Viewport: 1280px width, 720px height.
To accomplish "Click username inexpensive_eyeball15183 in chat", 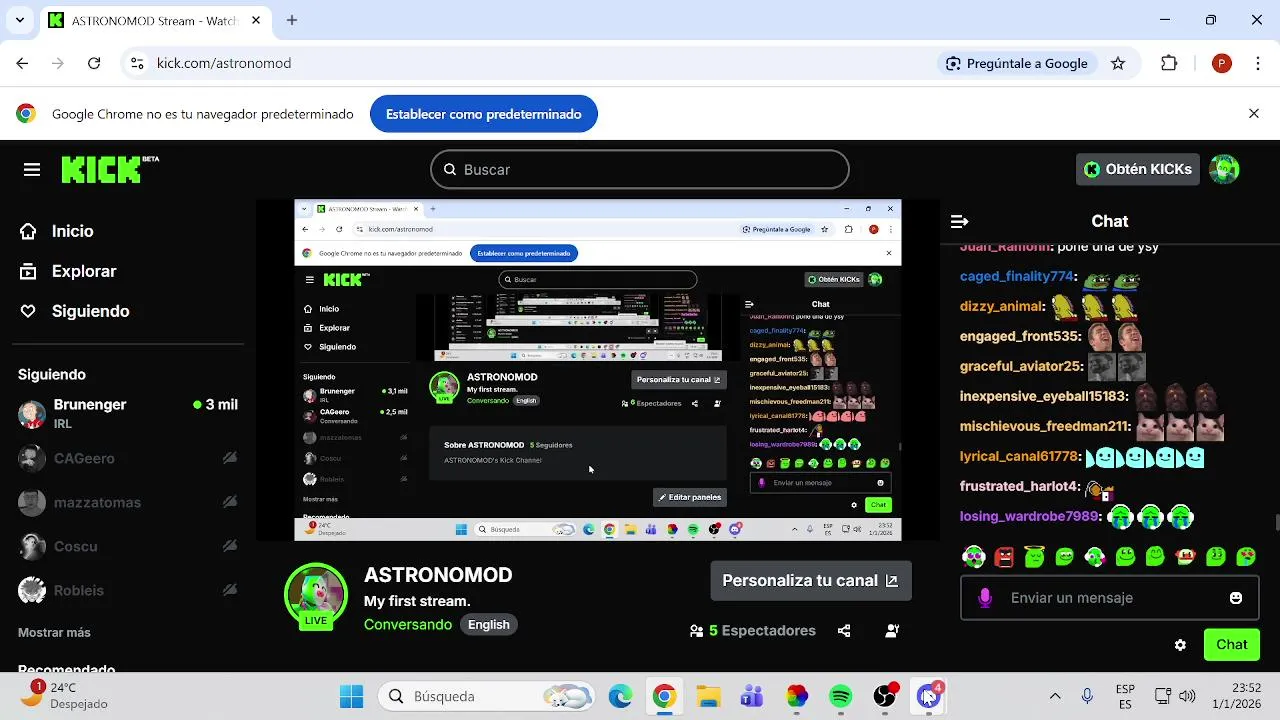I will click(x=1044, y=396).
